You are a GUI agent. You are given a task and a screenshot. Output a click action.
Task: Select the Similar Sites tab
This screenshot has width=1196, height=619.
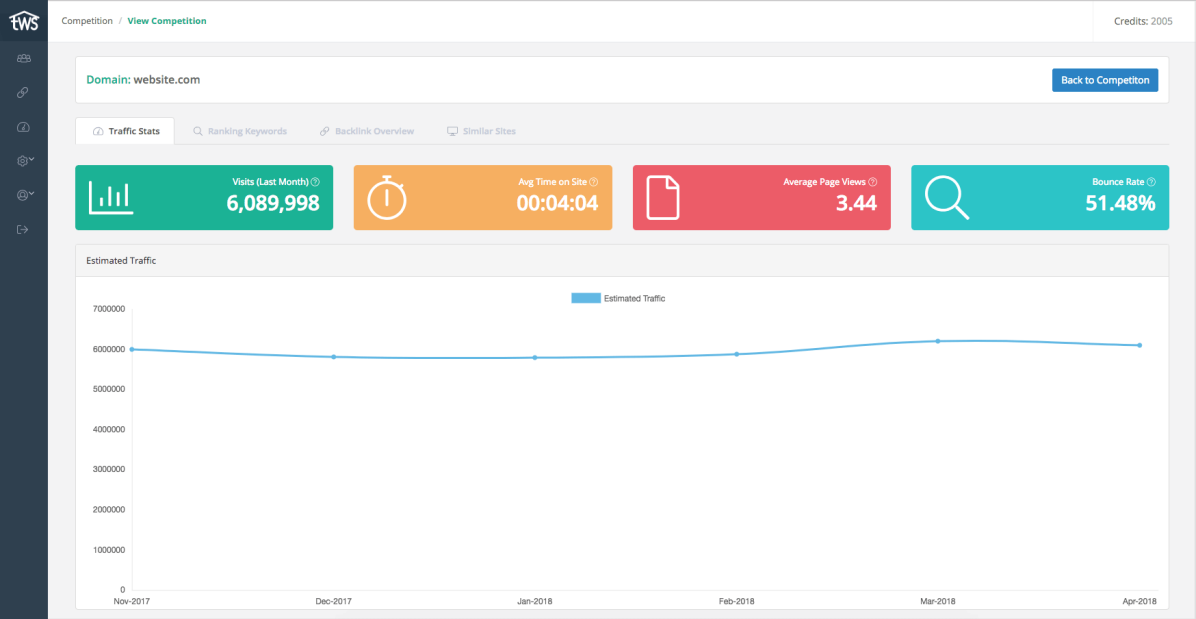tap(481, 131)
